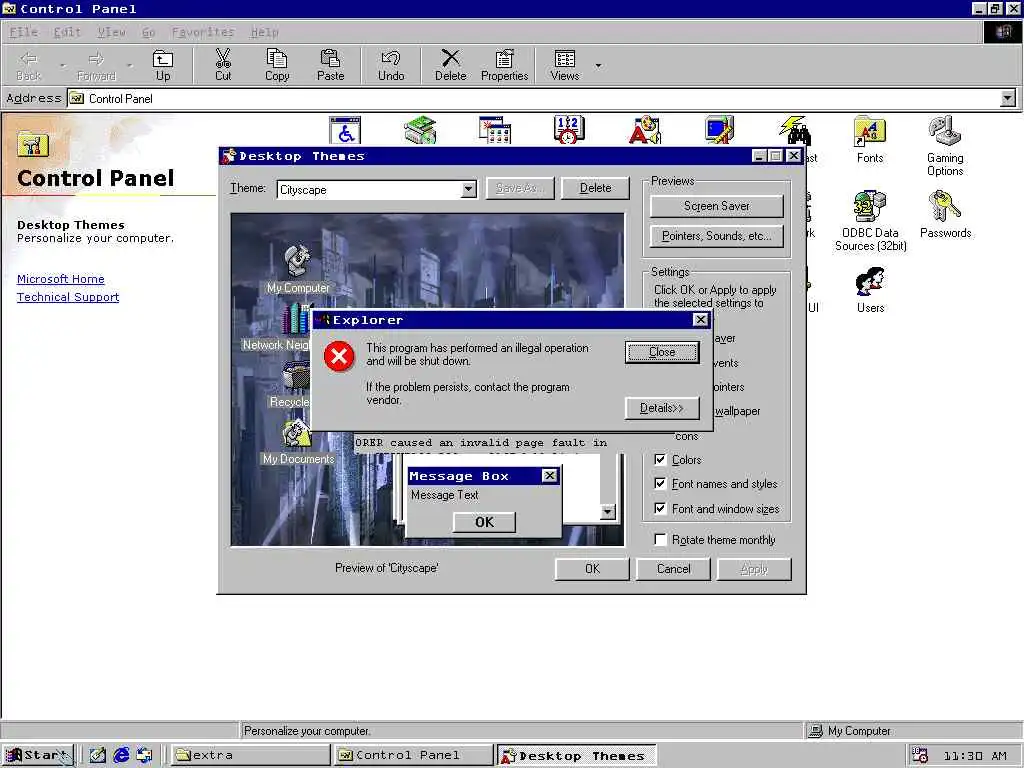Open the Favorites menu
This screenshot has height=768, width=1024.
[x=202, y=32]
